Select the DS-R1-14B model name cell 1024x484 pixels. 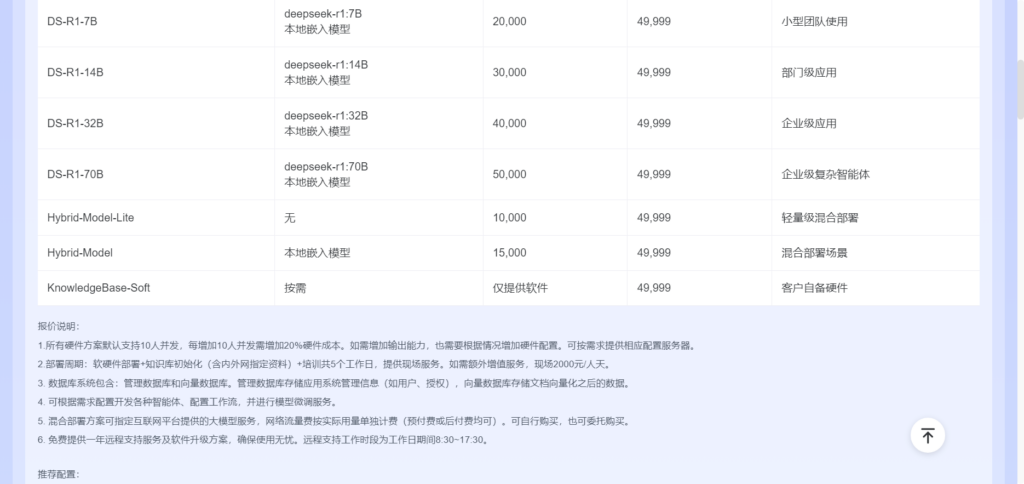[156, 73]
